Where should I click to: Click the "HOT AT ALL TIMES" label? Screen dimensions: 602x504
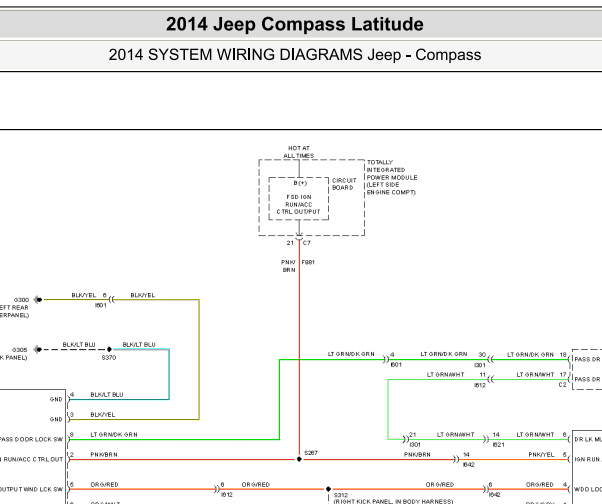pyautogui.click(x=299, y=152)
